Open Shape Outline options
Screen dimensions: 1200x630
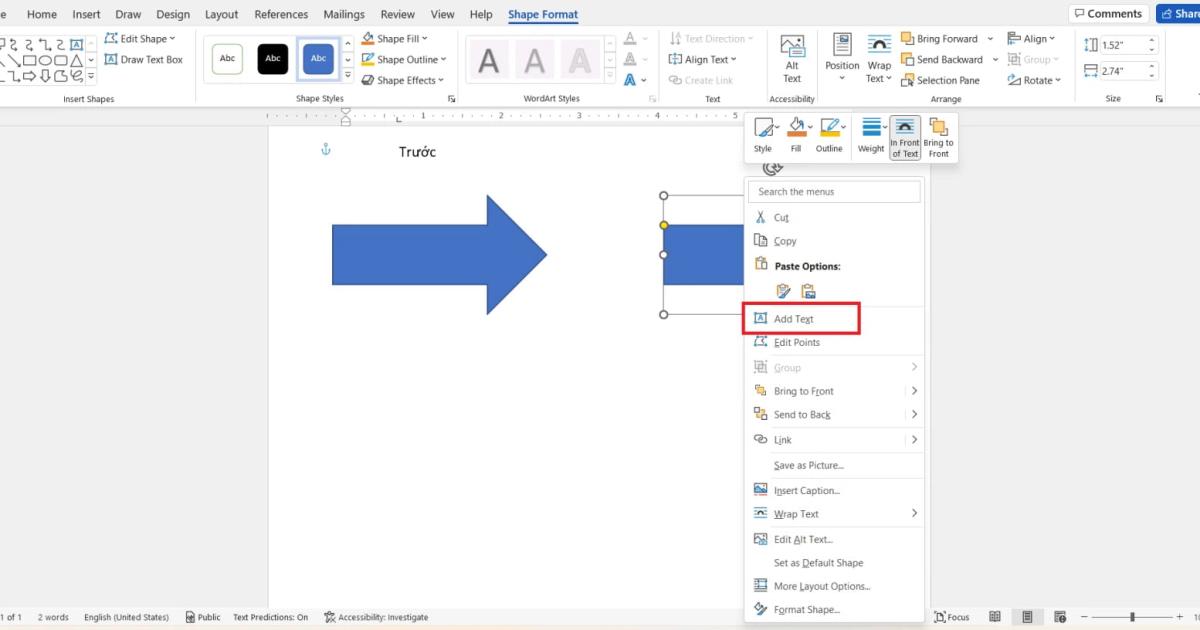pos(404,60)
